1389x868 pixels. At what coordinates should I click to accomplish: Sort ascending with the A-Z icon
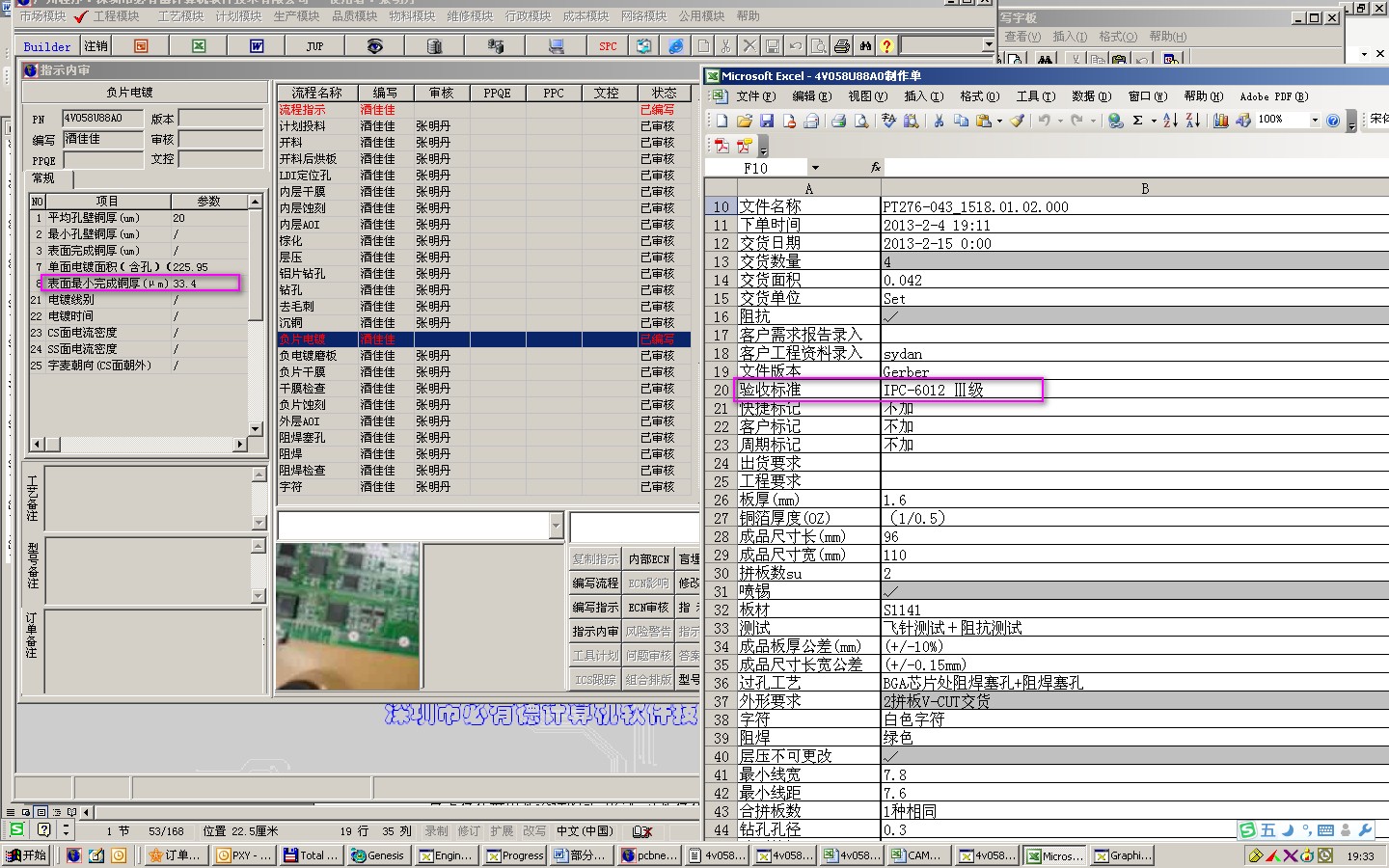click(1170, 121)
